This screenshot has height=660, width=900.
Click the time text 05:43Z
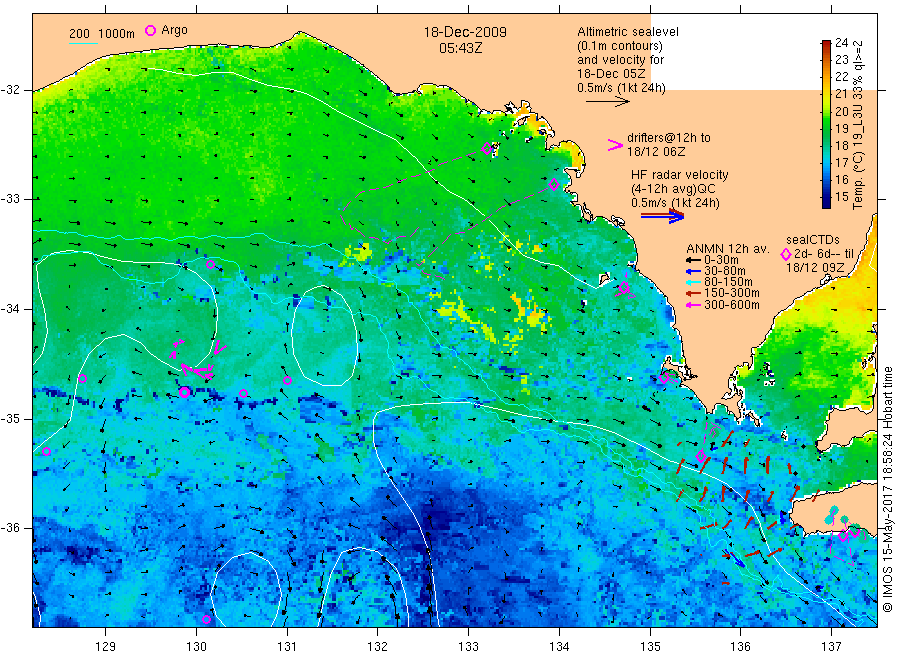[460, 49]
